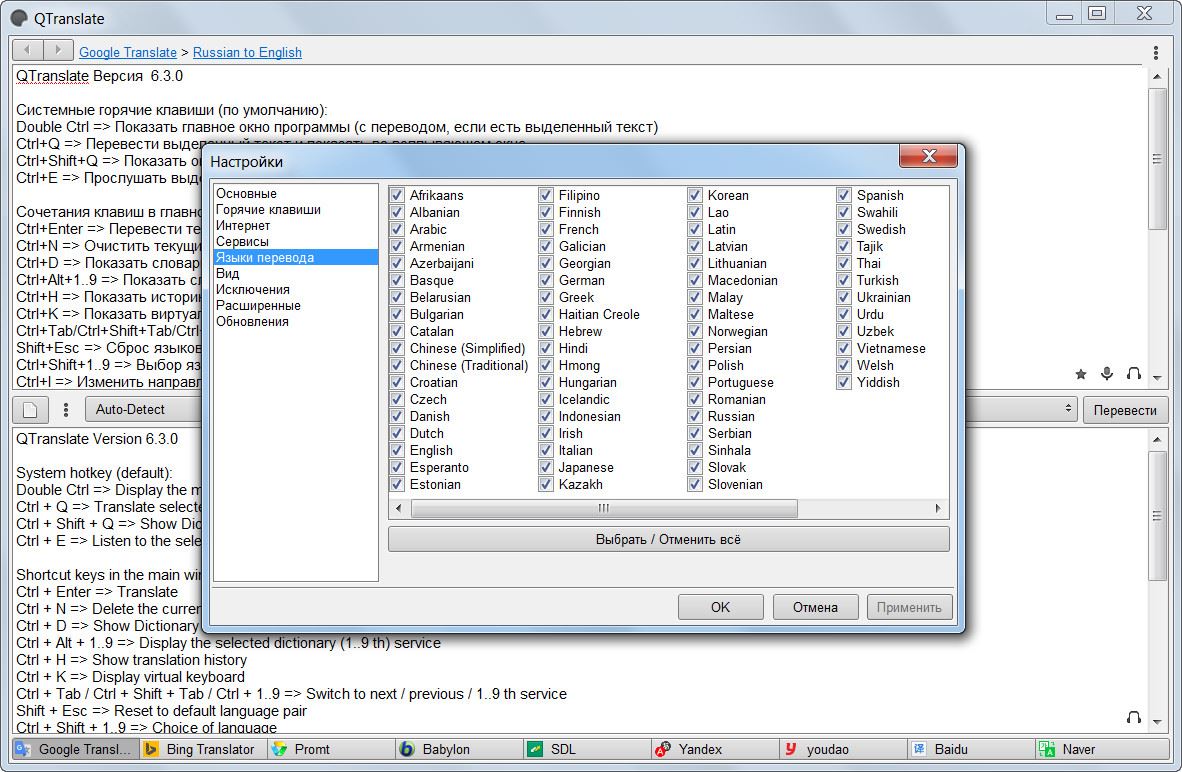Click the microphone voice input icon

click(x=1107, y=373)
